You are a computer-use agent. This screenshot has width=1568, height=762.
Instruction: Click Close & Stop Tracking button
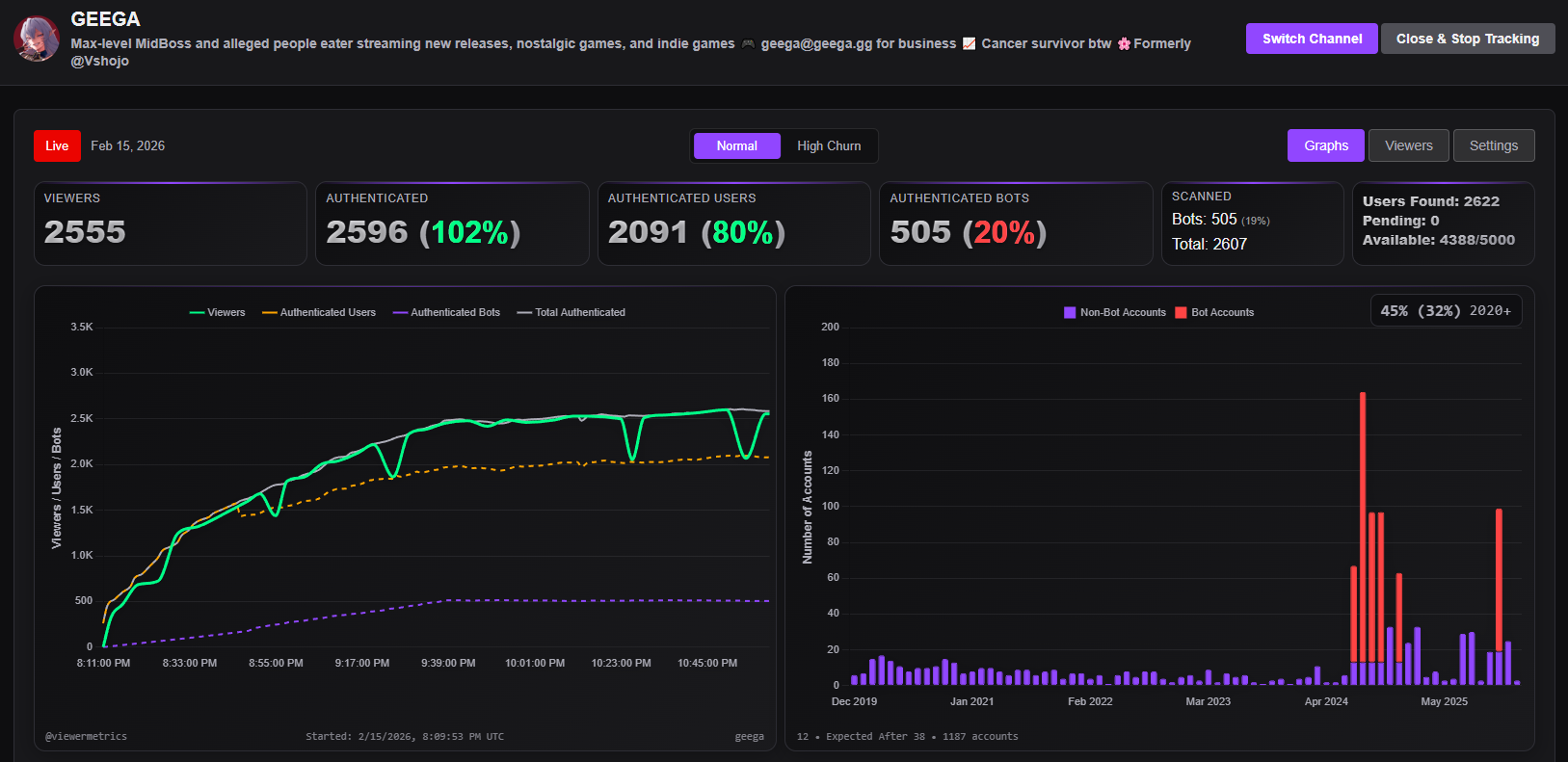1468,39
